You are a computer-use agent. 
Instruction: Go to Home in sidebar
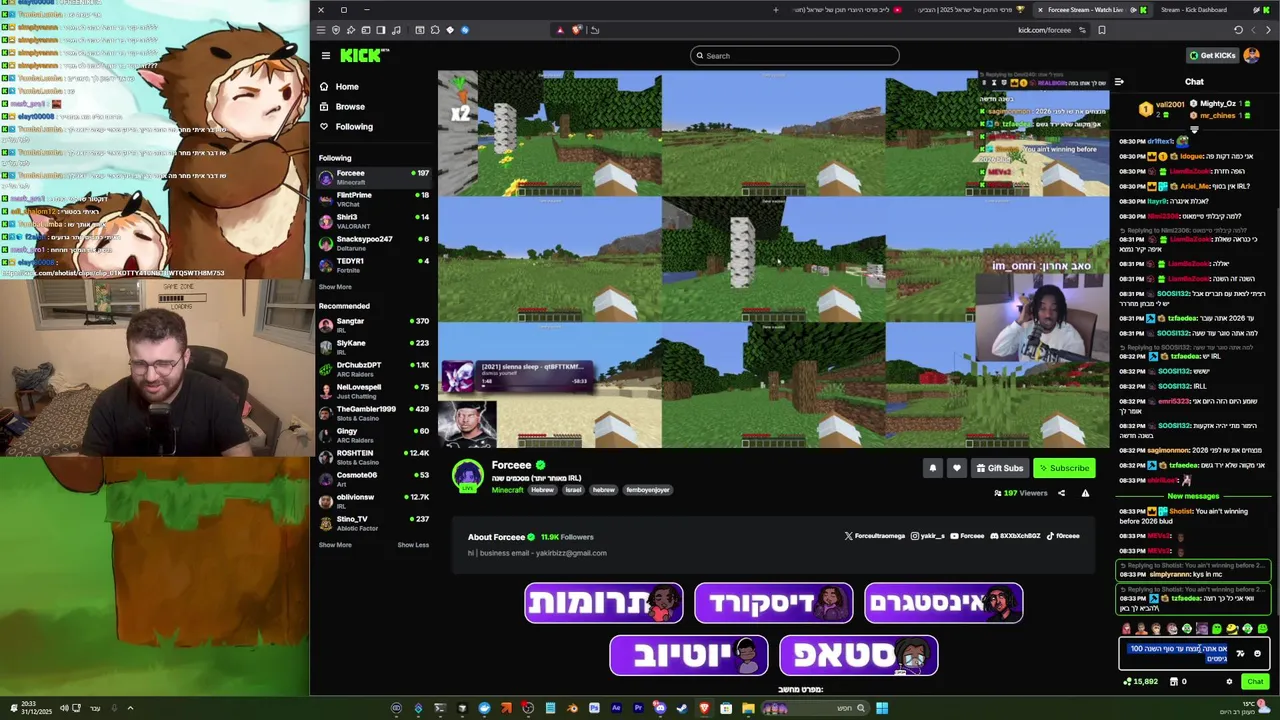click(347, 87)
